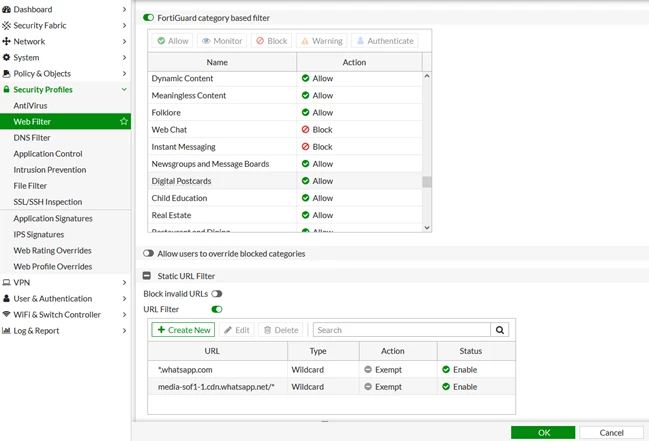
Task: Click the Dashboard gauge icon in sidebar
Action: point(6,9)
